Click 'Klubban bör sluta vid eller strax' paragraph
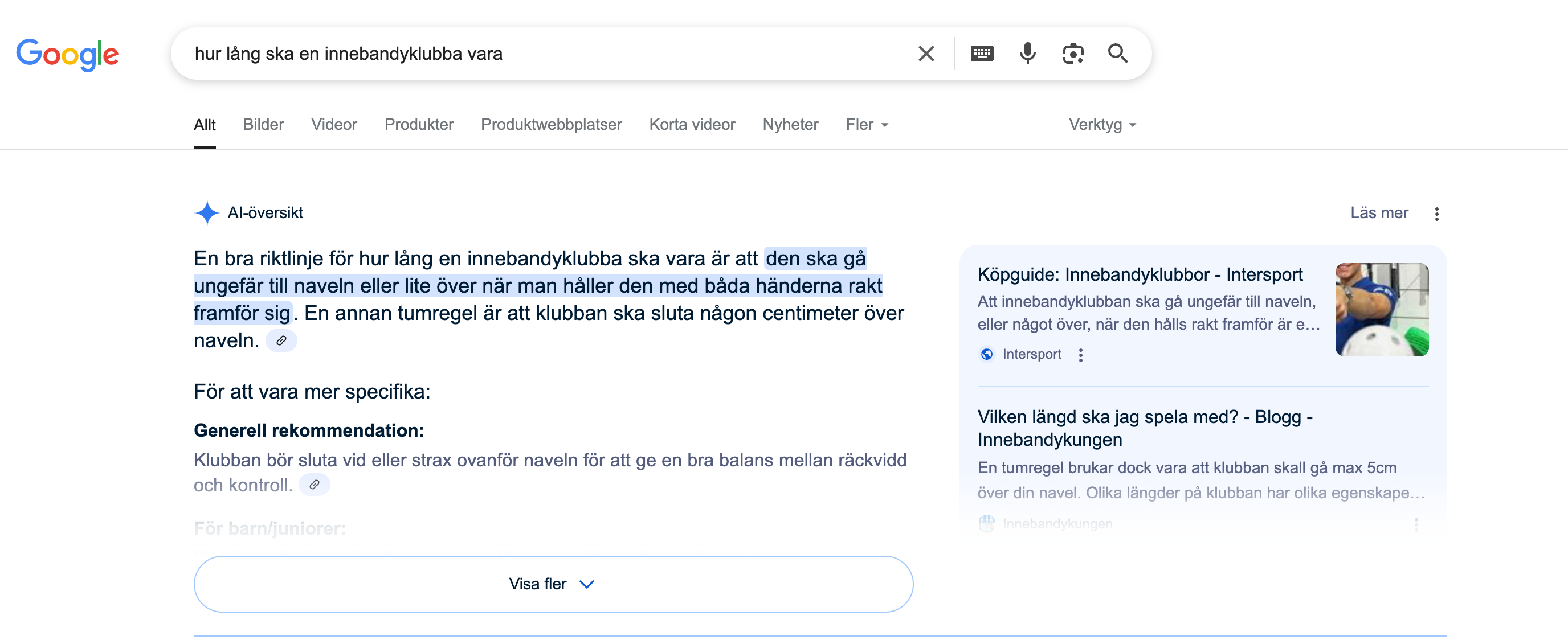The height and width of the screenshot is (640, 1568). 550,472
